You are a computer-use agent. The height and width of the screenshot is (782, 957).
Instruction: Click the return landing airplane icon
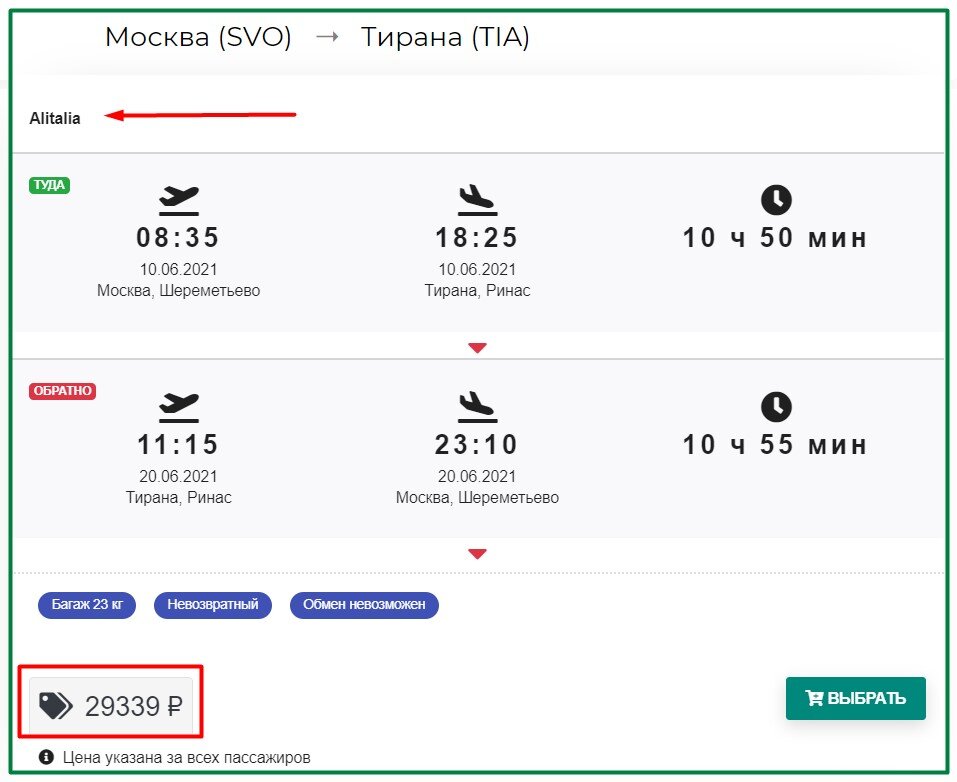click(x=477, y=408)
